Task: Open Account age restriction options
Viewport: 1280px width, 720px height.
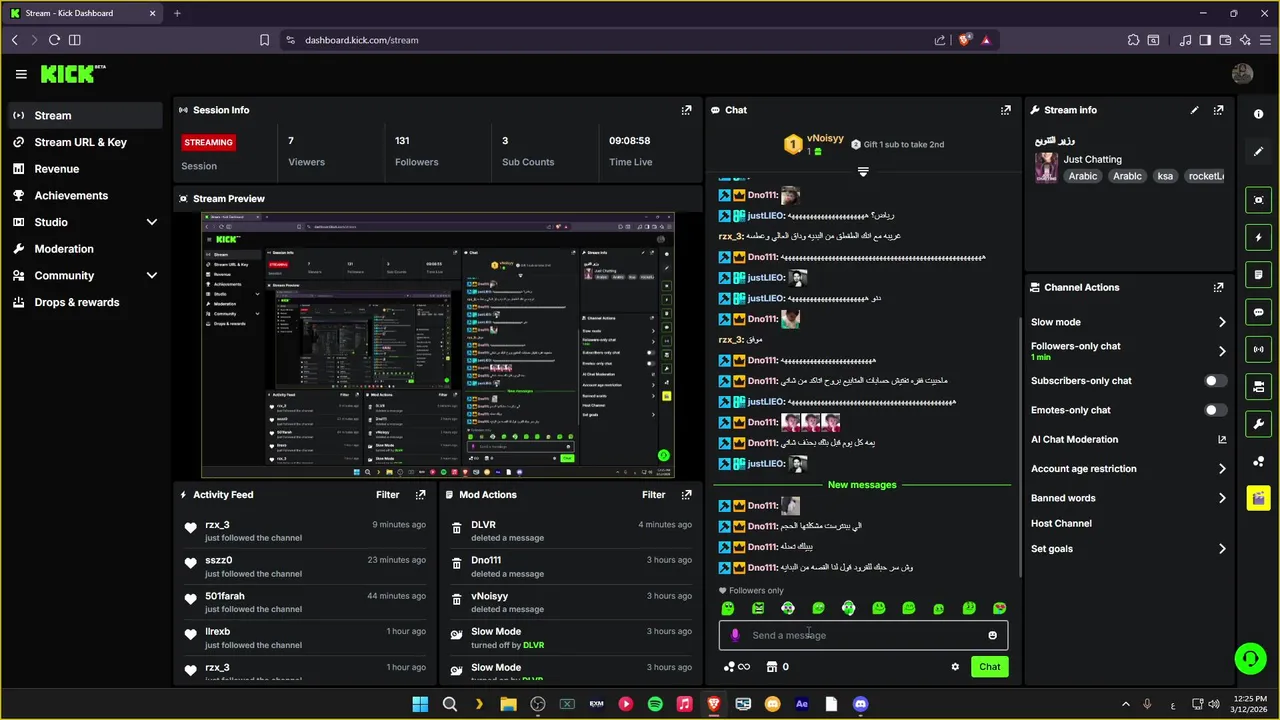Action: coord(1128,468)
